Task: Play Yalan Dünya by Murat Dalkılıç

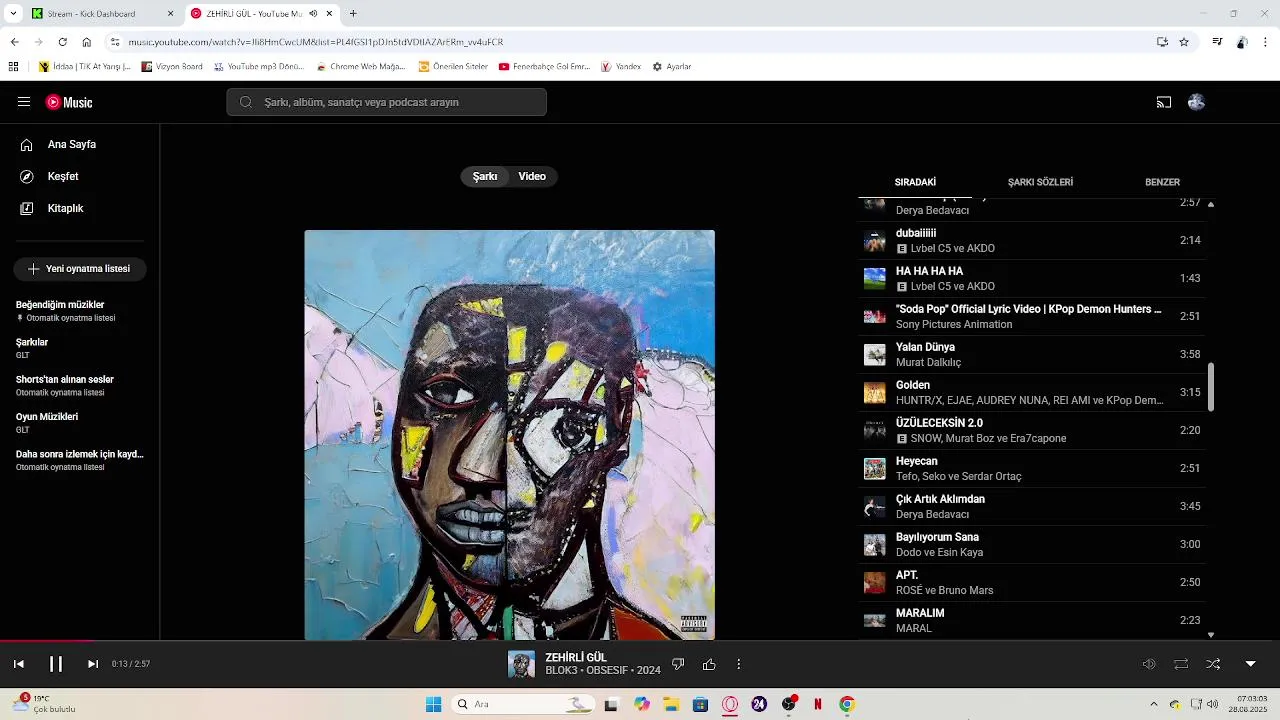Action: (1033, 355)
